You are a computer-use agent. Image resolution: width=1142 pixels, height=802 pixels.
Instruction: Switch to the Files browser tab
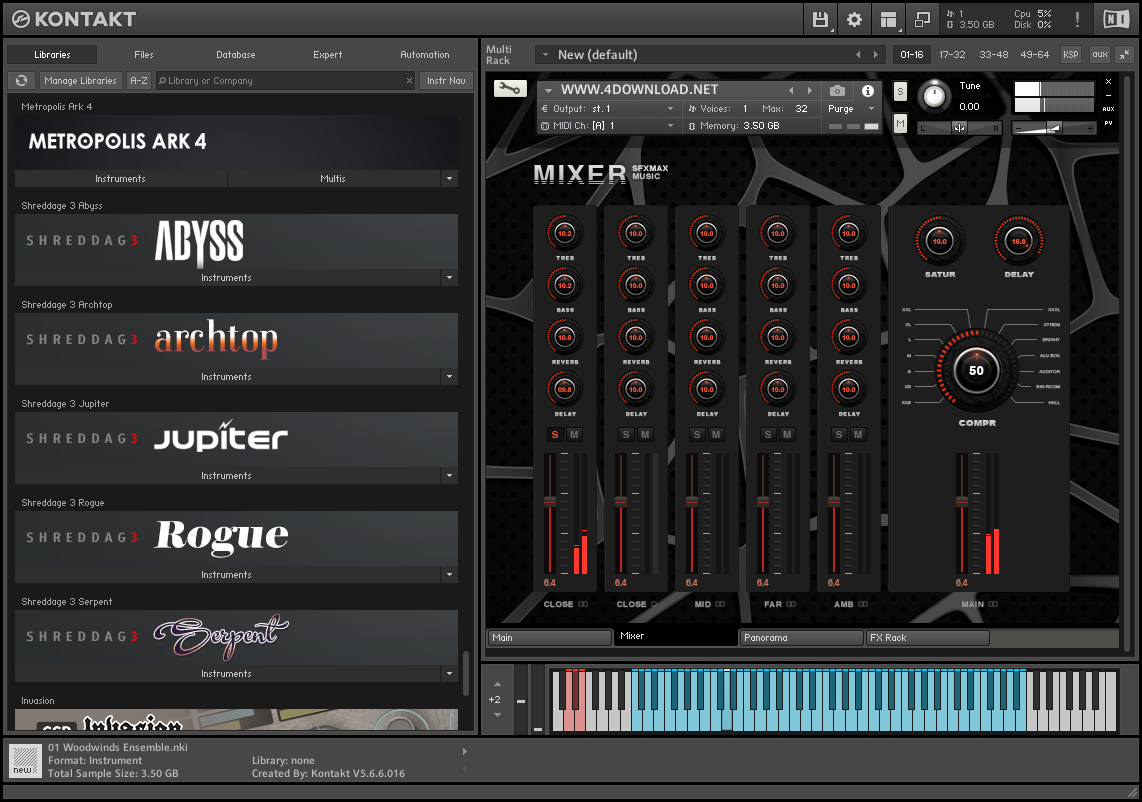tap(144, 55)
